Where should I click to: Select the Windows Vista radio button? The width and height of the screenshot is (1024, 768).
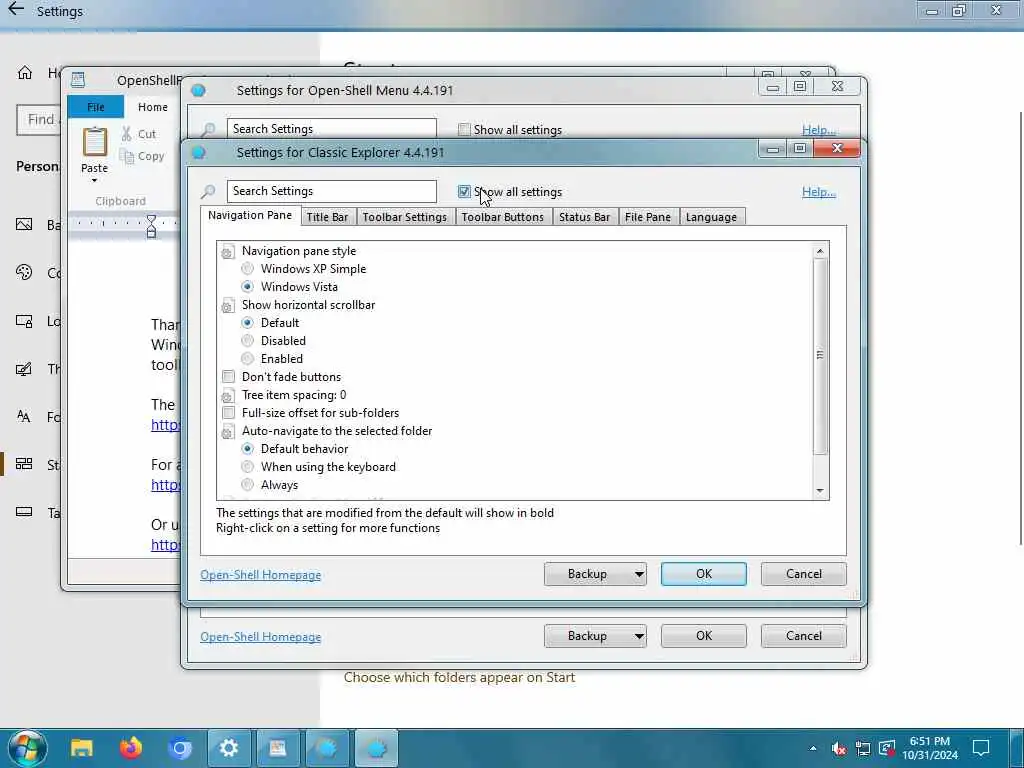point(248,287)
